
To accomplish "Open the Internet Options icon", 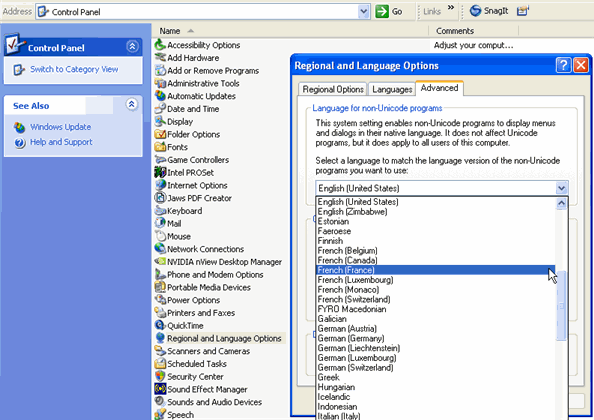I will pos(160,185).
